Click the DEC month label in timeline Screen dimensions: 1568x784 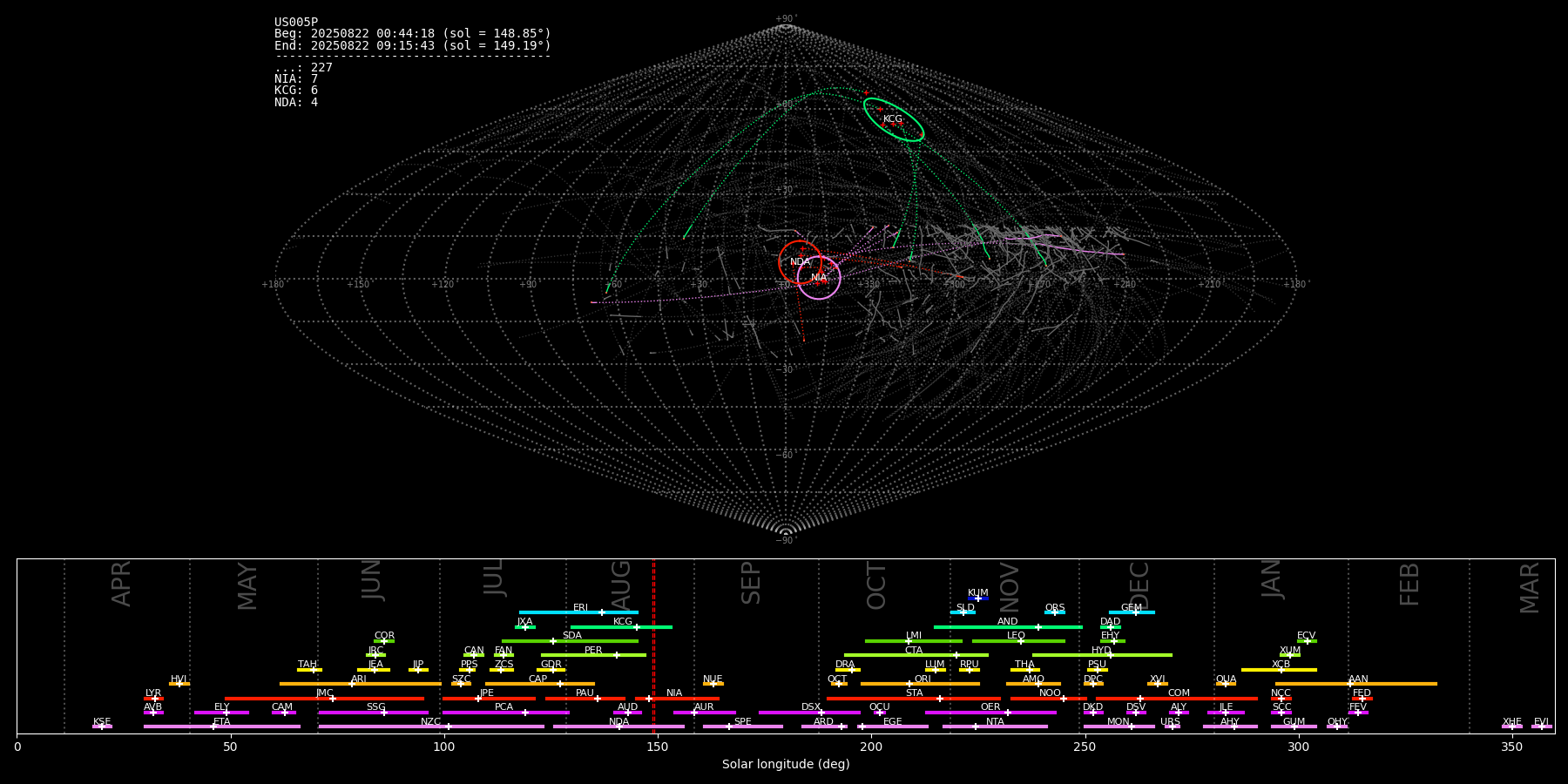(x=1139, y=585)
